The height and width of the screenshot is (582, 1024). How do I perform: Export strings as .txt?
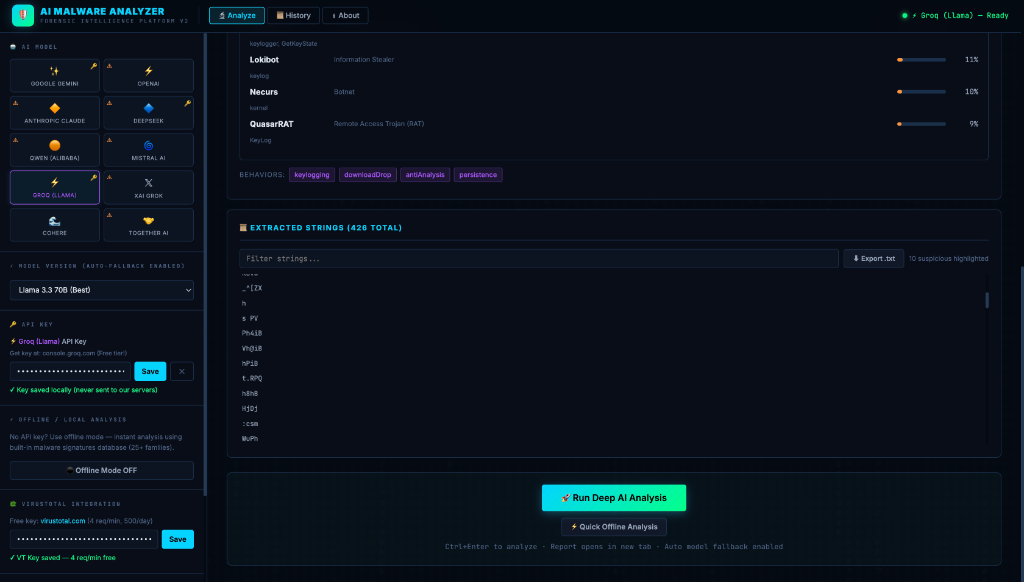(873, 259)
